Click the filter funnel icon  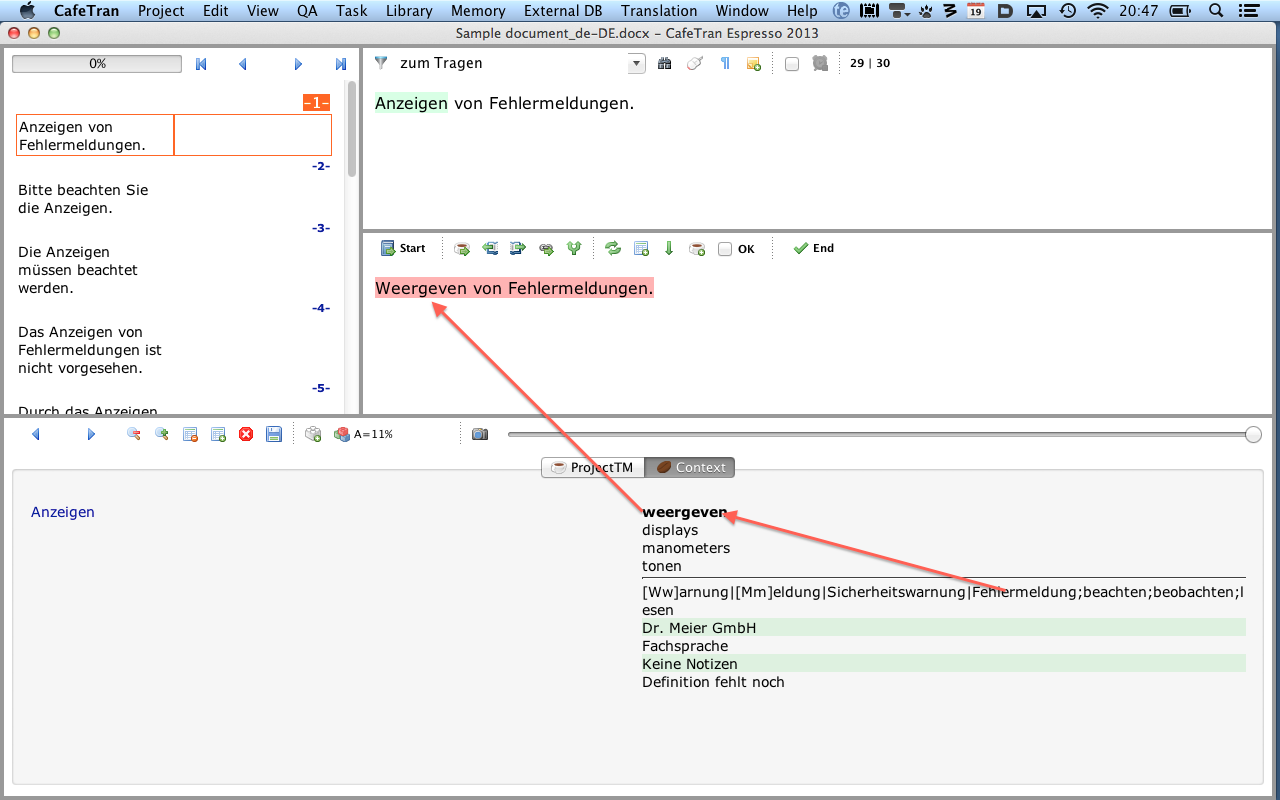381,63
